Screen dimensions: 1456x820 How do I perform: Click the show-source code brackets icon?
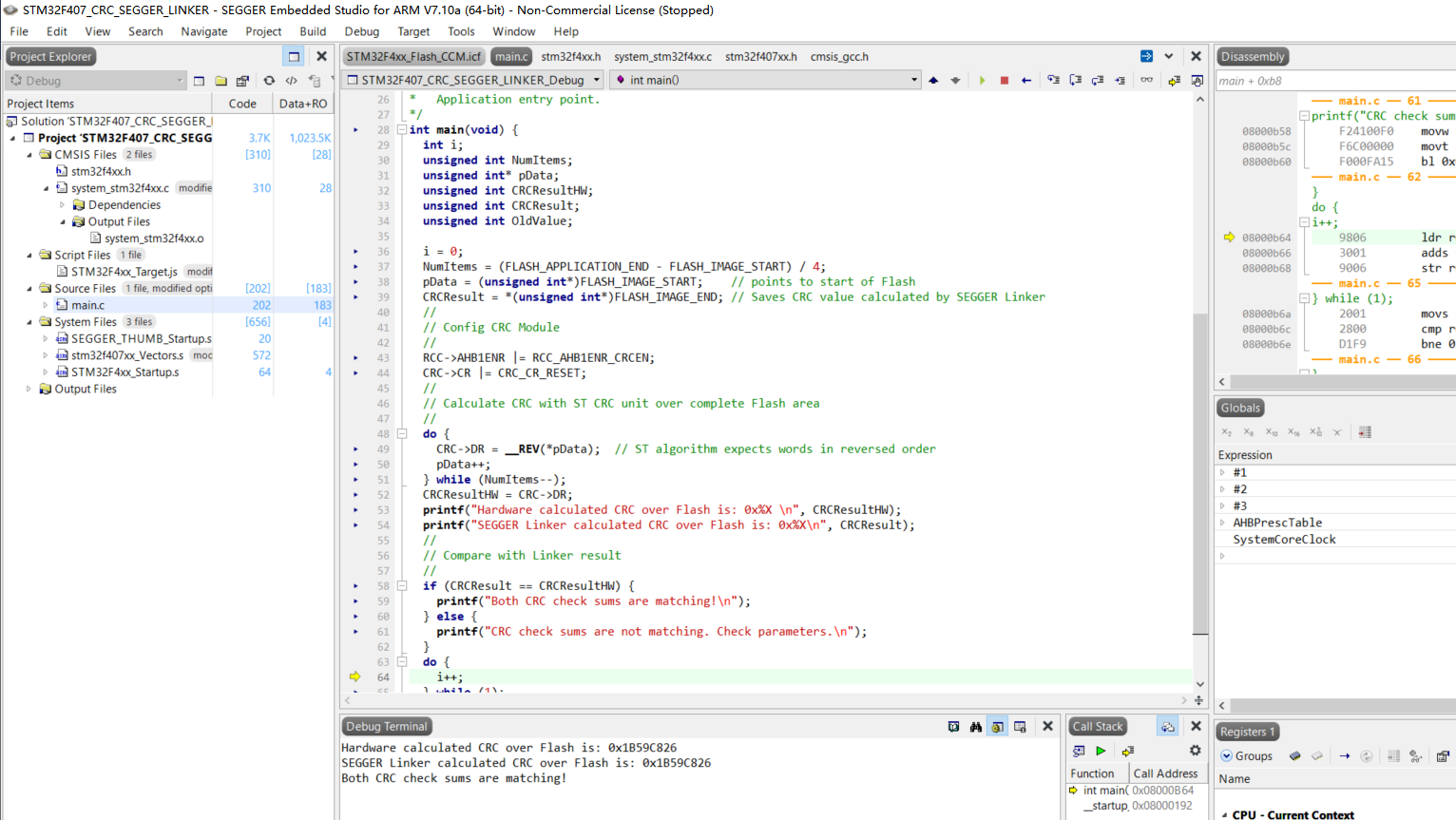coord(292,81)
